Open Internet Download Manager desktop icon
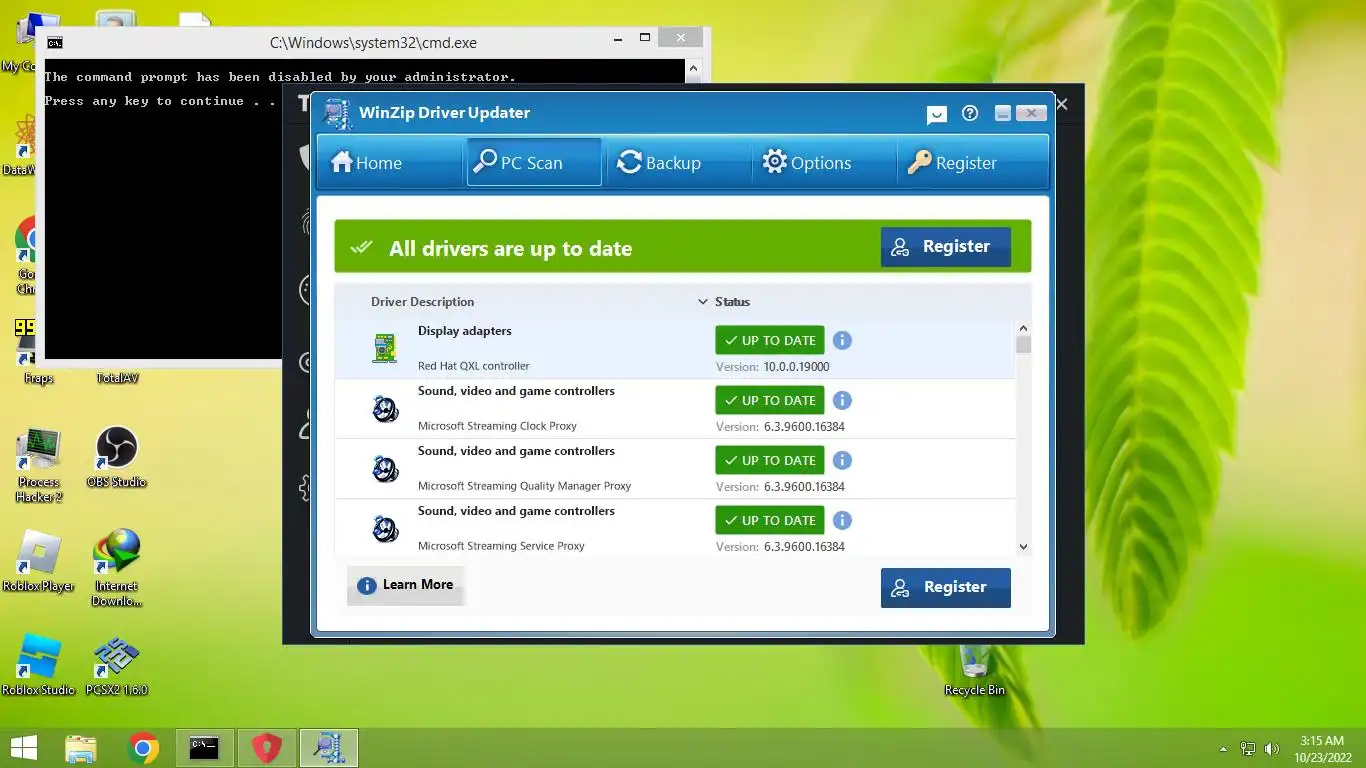Viewport: 1366px width, 768px height. 117,569
